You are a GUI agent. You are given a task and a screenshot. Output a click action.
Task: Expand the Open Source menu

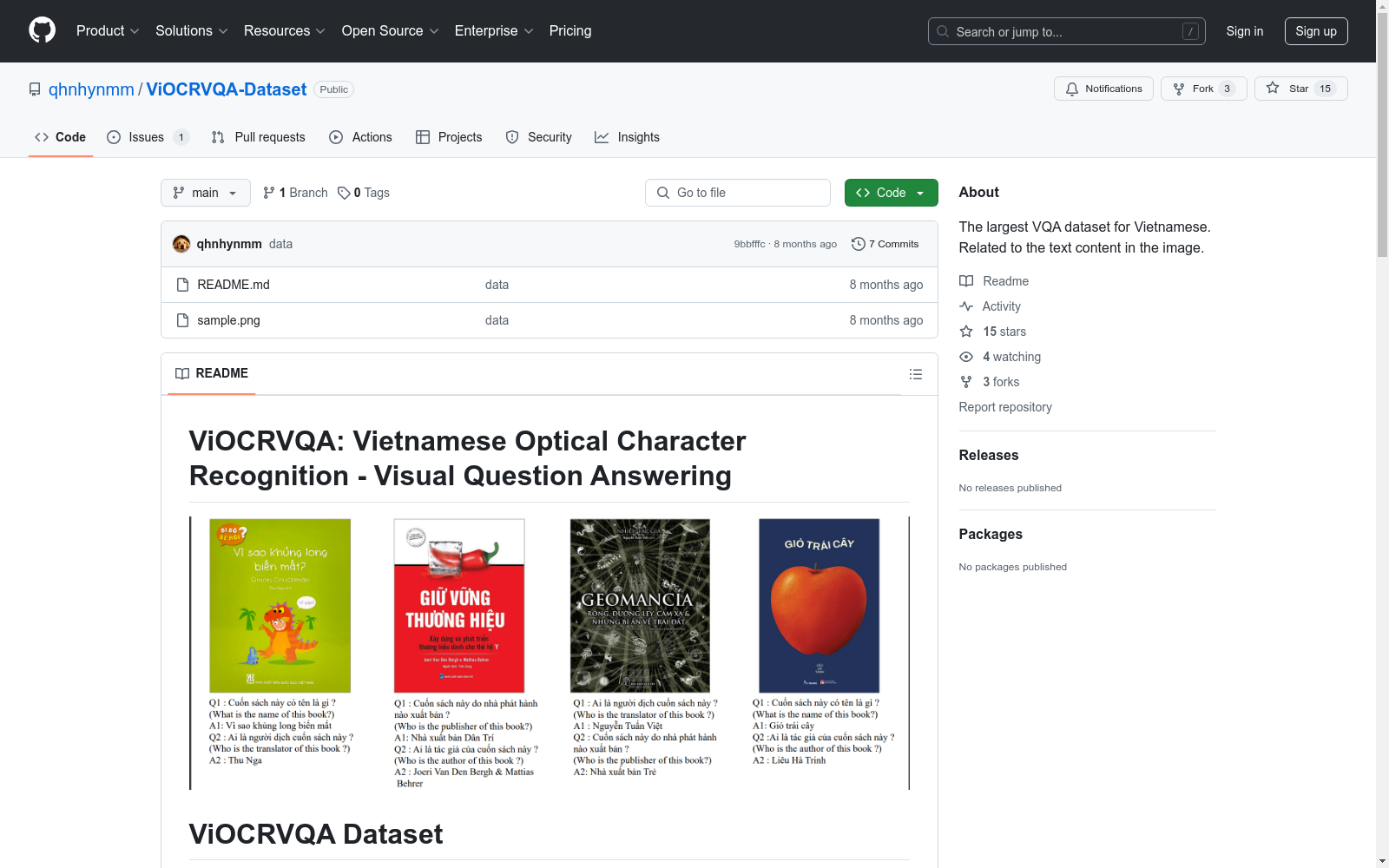[391, 31]
